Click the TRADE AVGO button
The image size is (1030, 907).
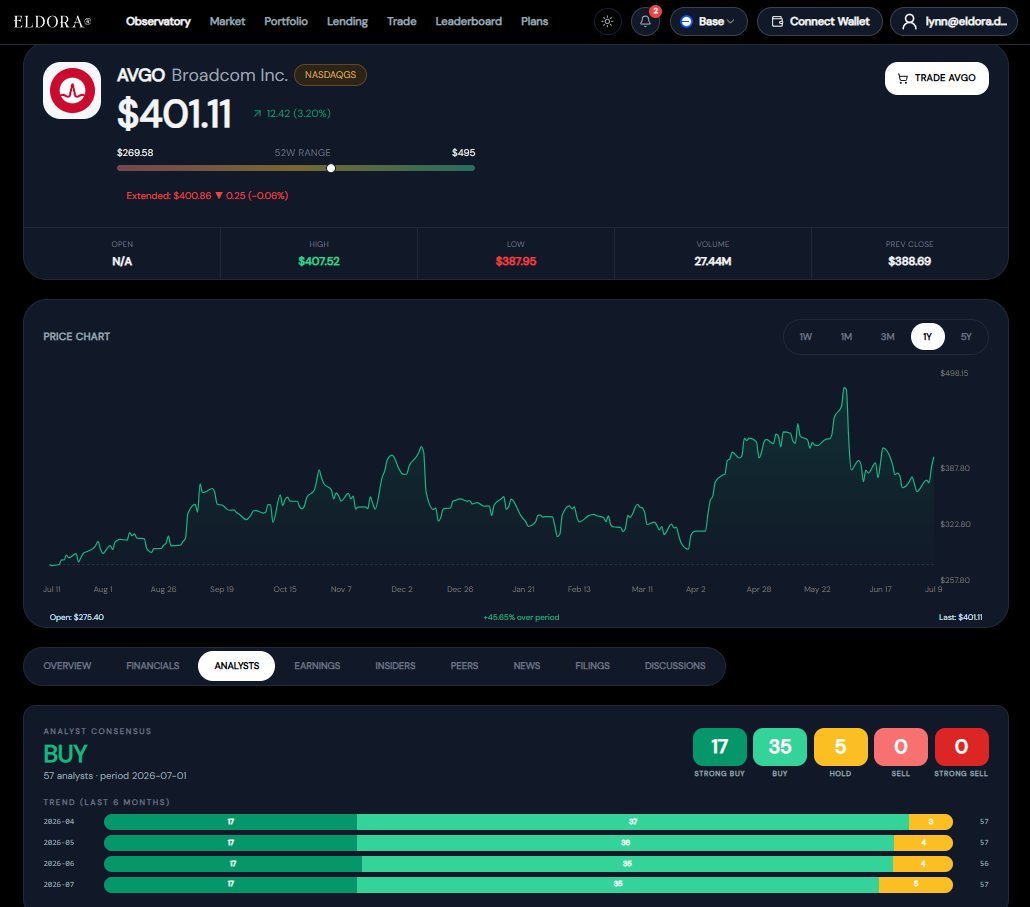click(936, 78)
